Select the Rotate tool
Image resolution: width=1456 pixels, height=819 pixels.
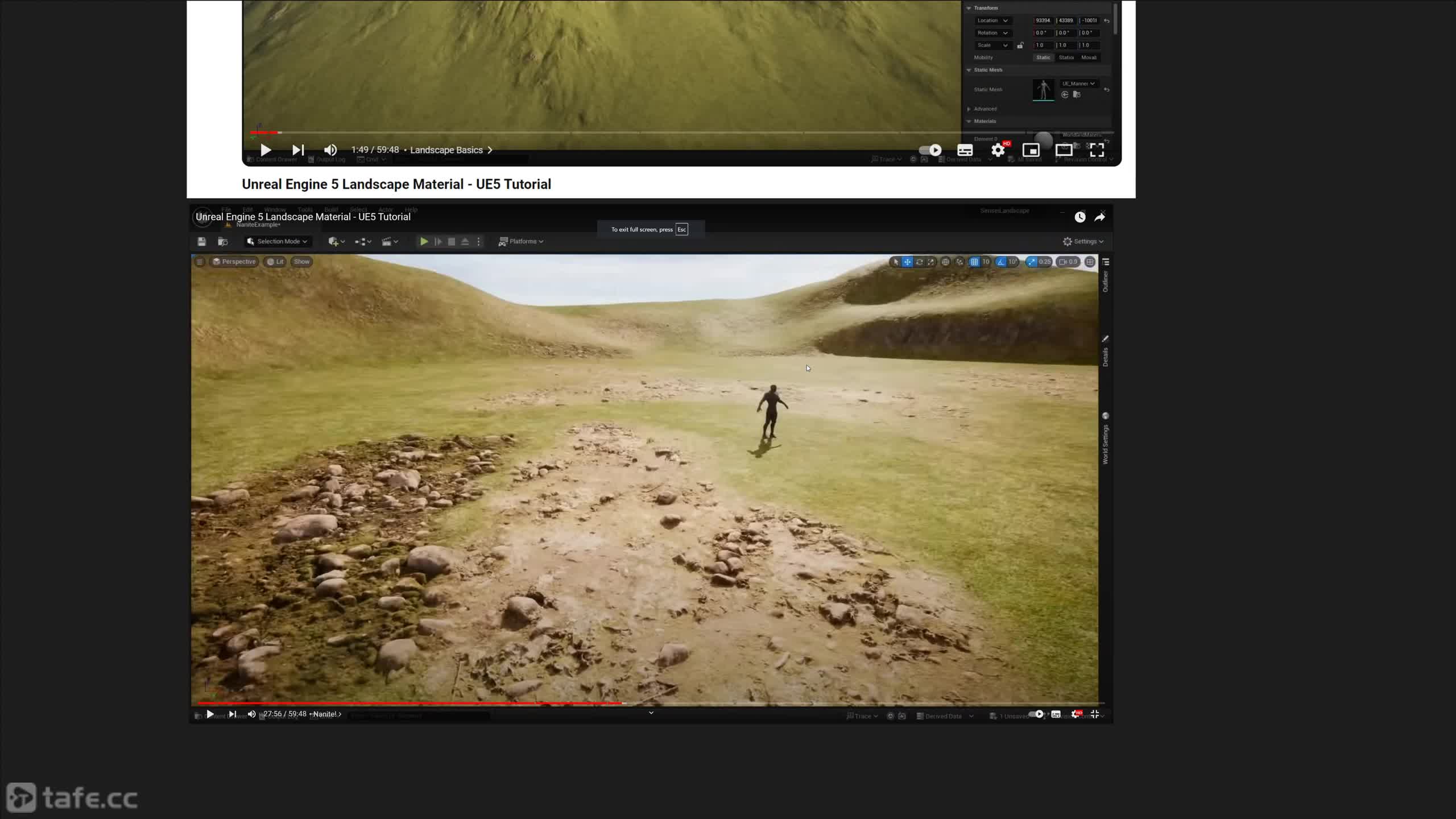point(920,262)
